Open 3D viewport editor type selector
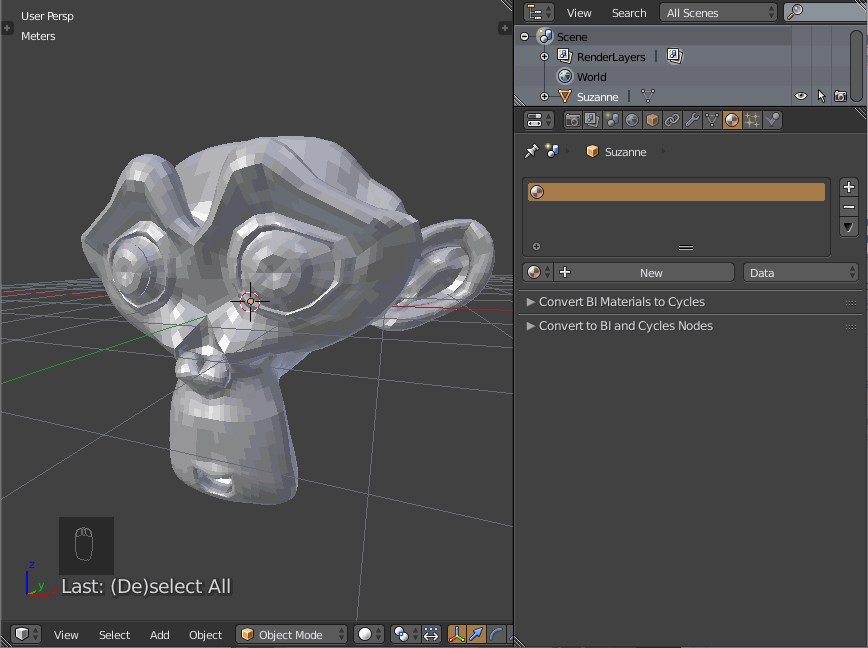Image resolution: width=868 pixels, height=648 pixels. [25, 634]
